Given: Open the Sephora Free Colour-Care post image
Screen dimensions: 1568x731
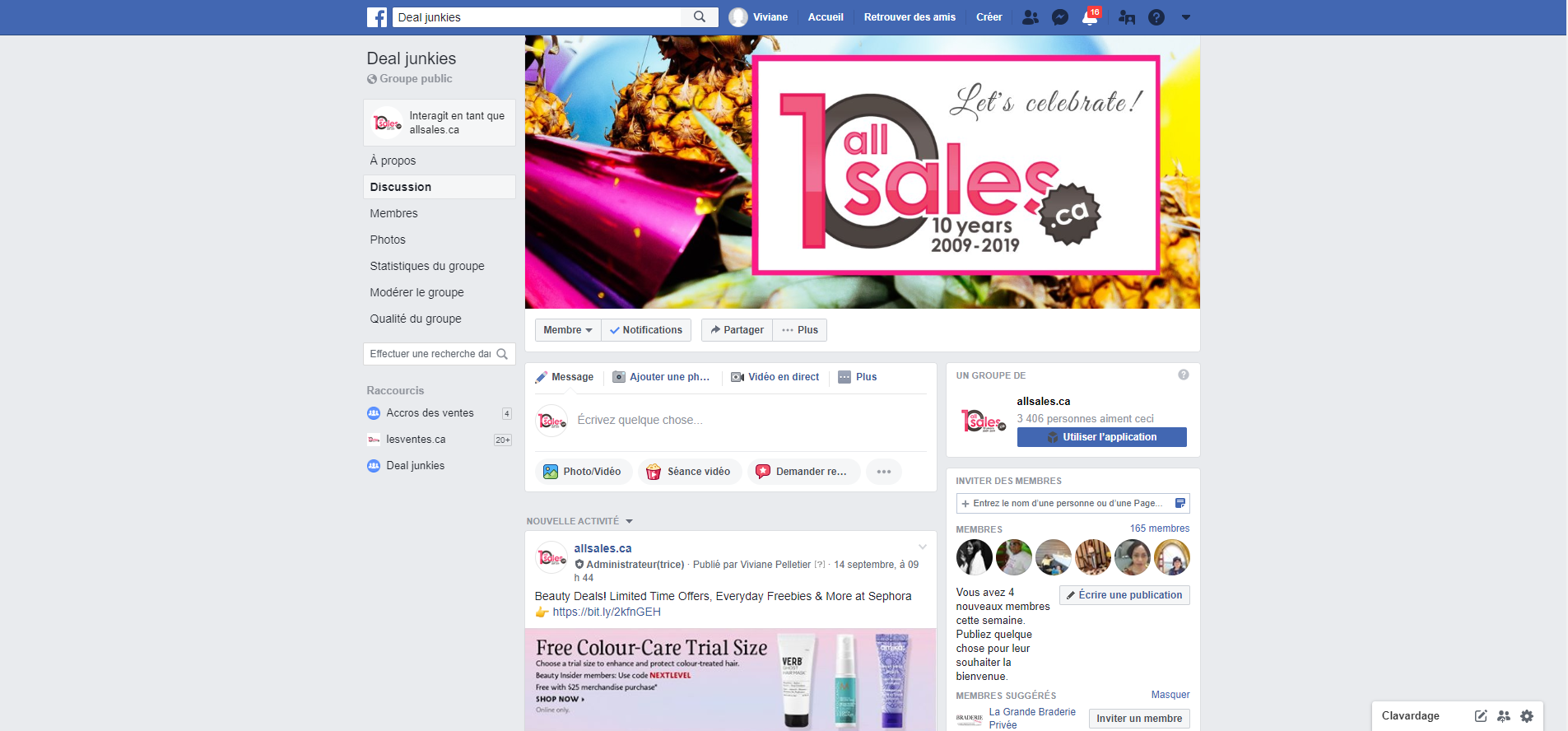Looking at the screenshot, I should click(x=731, y=680).
